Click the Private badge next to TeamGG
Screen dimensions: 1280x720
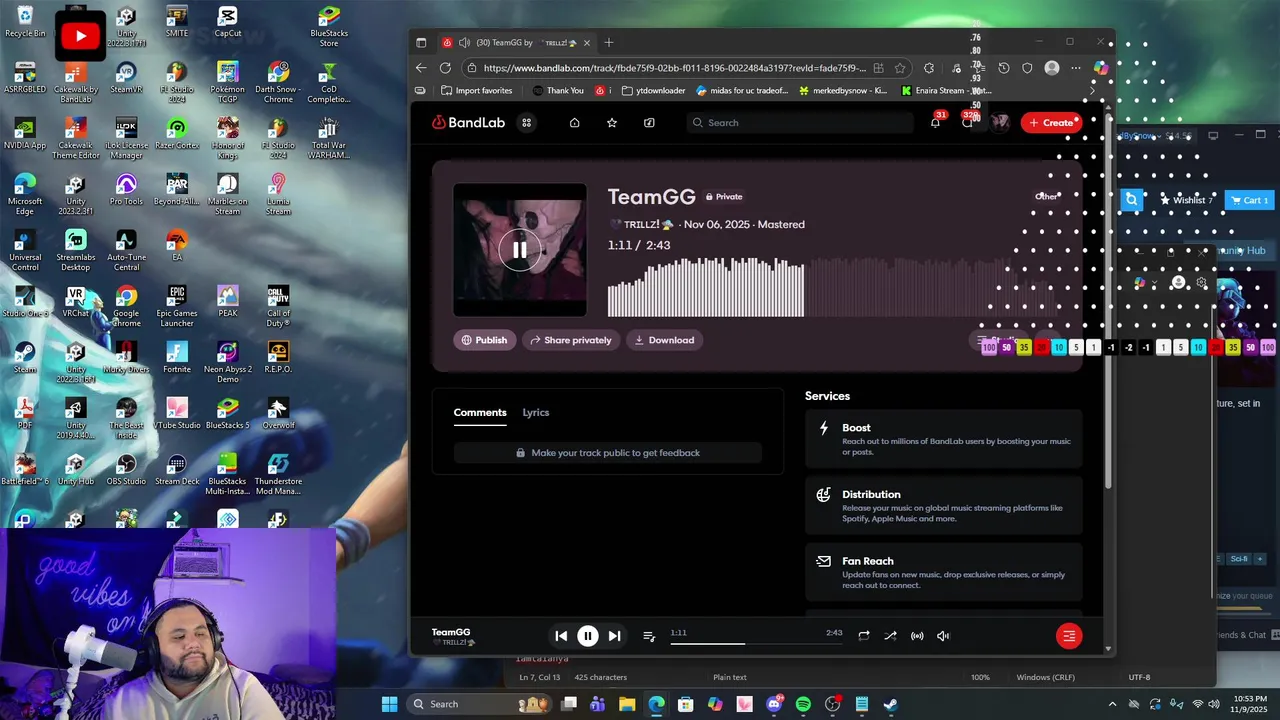tap(724, 197)
